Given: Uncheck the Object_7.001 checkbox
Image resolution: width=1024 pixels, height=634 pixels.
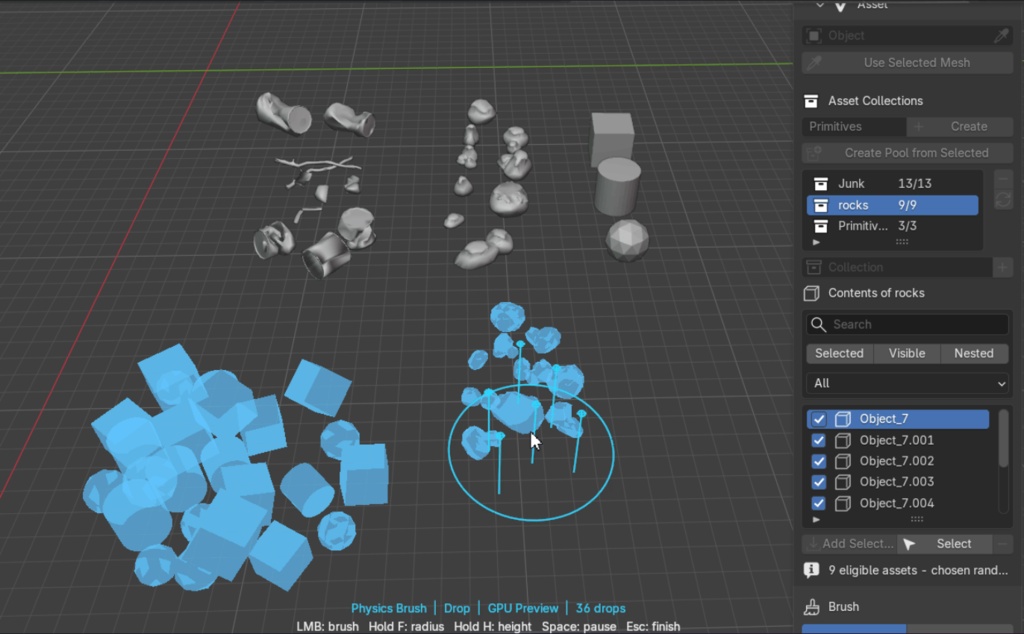Looking at the screenshot, I should tap(818, 440).
